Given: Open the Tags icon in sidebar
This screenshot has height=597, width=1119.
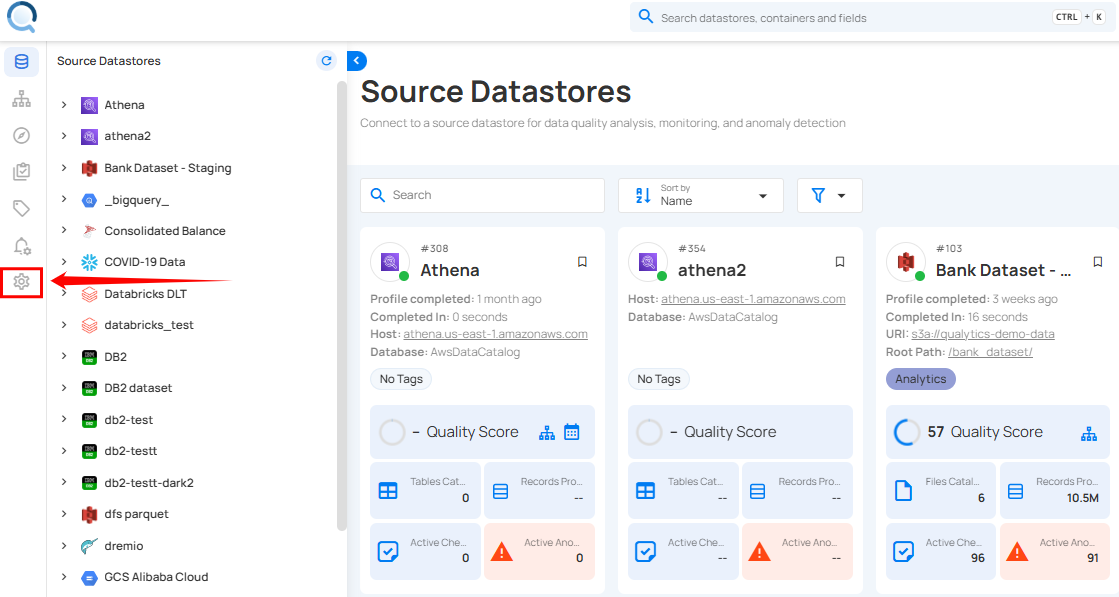Looking at the screenshot, I should click(x=21, y=209).
